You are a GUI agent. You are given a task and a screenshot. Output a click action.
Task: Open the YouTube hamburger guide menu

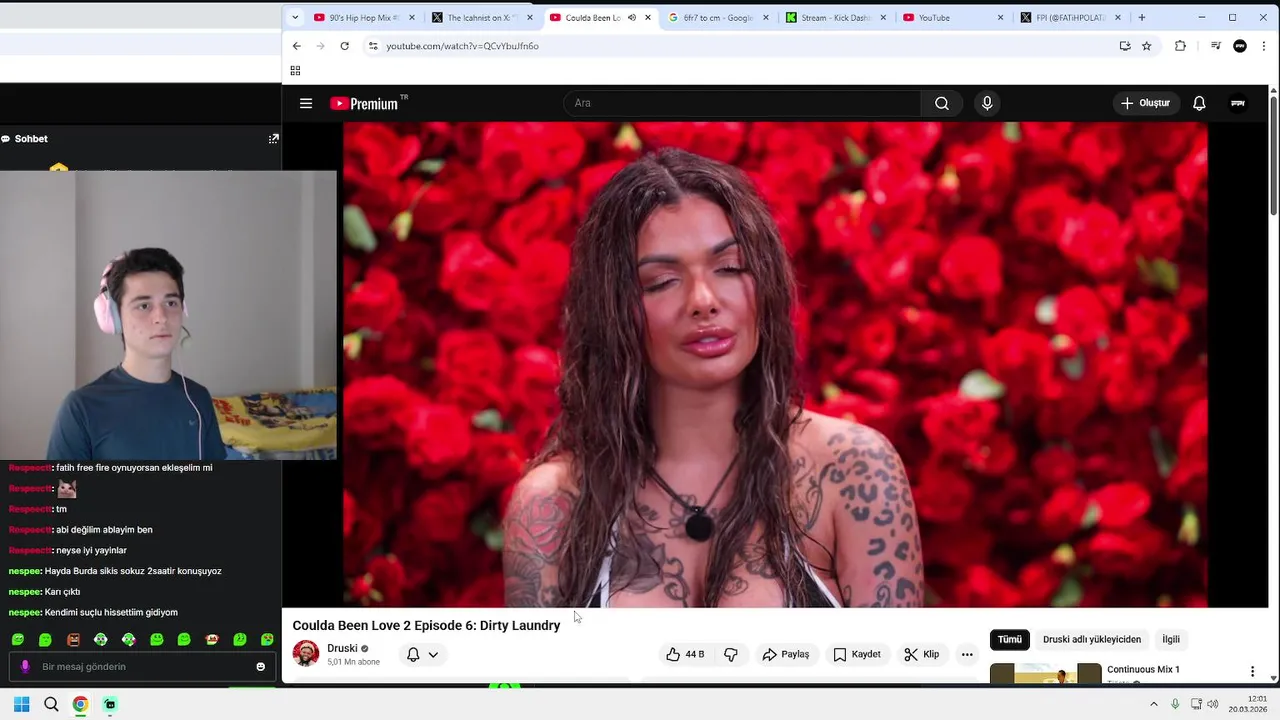[306, 103]
